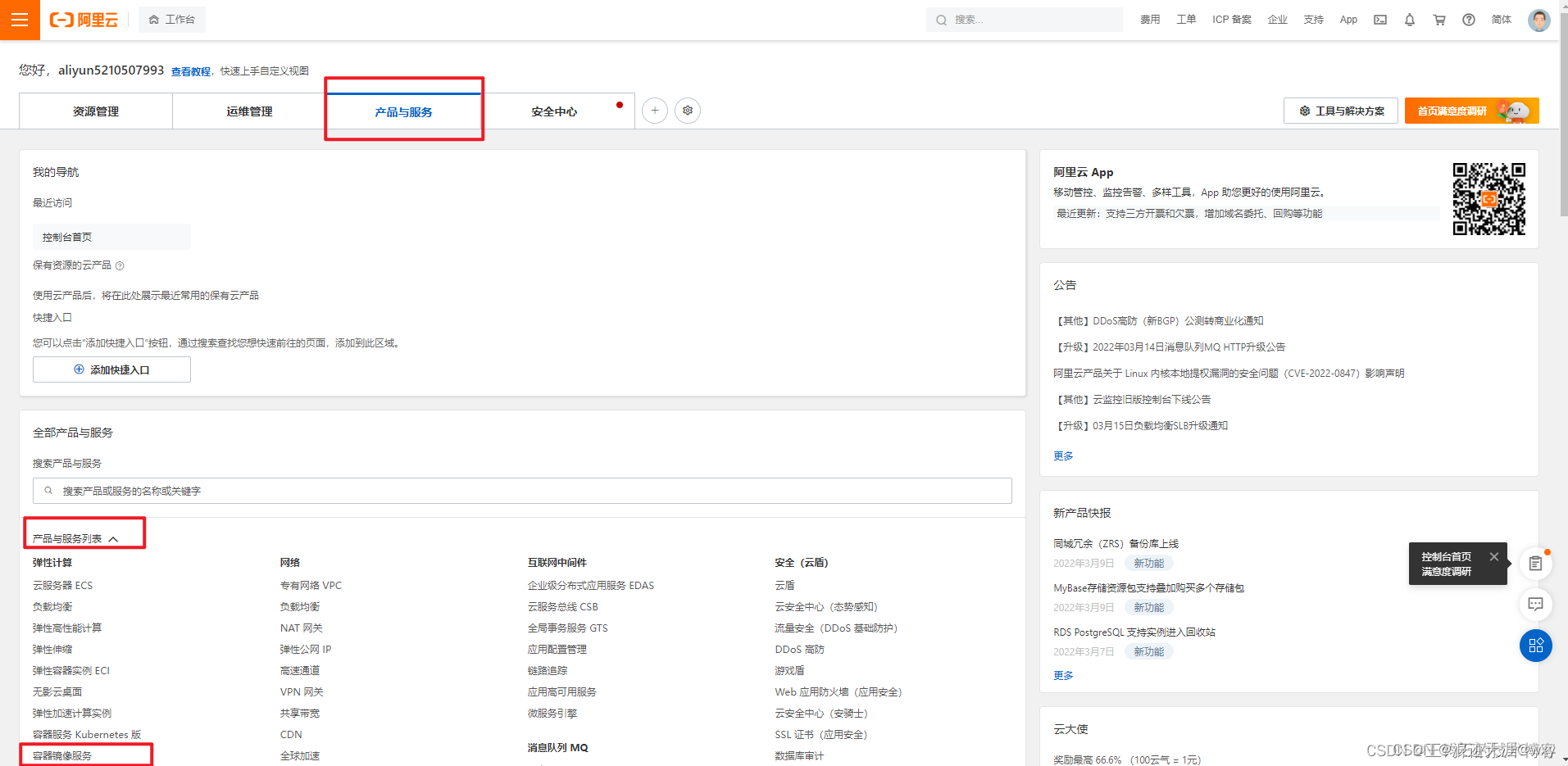The image size is (1568, 766).
Task: Focus the top search box
Action: [x=1025, y=20]
